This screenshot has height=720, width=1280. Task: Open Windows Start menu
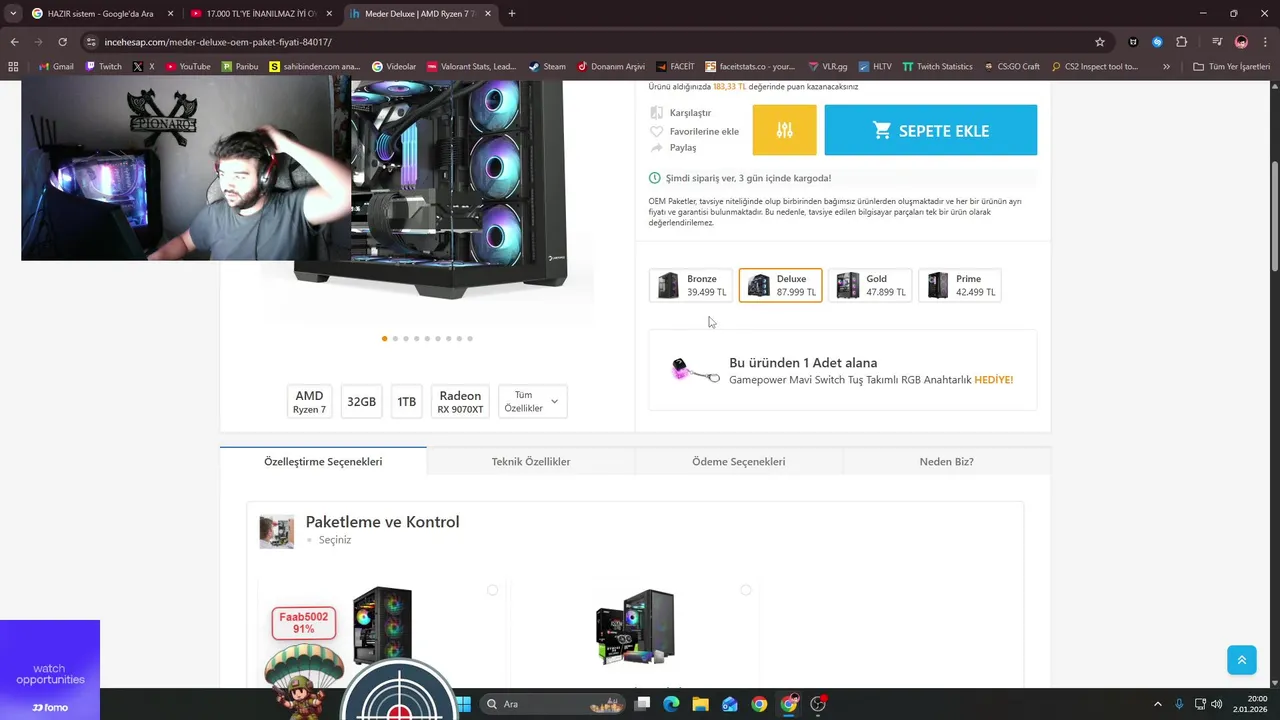[465, 704]
